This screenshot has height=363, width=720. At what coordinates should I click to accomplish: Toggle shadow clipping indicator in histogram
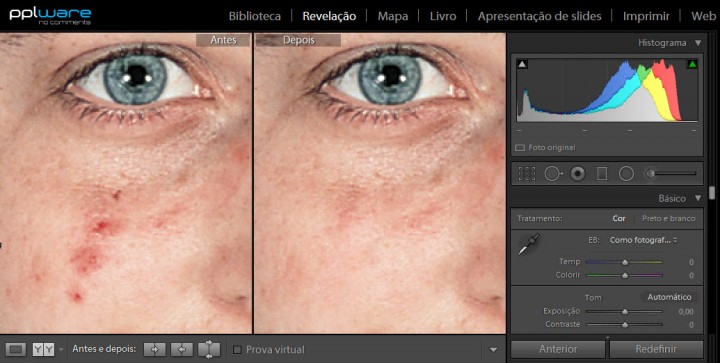(522, 64)
